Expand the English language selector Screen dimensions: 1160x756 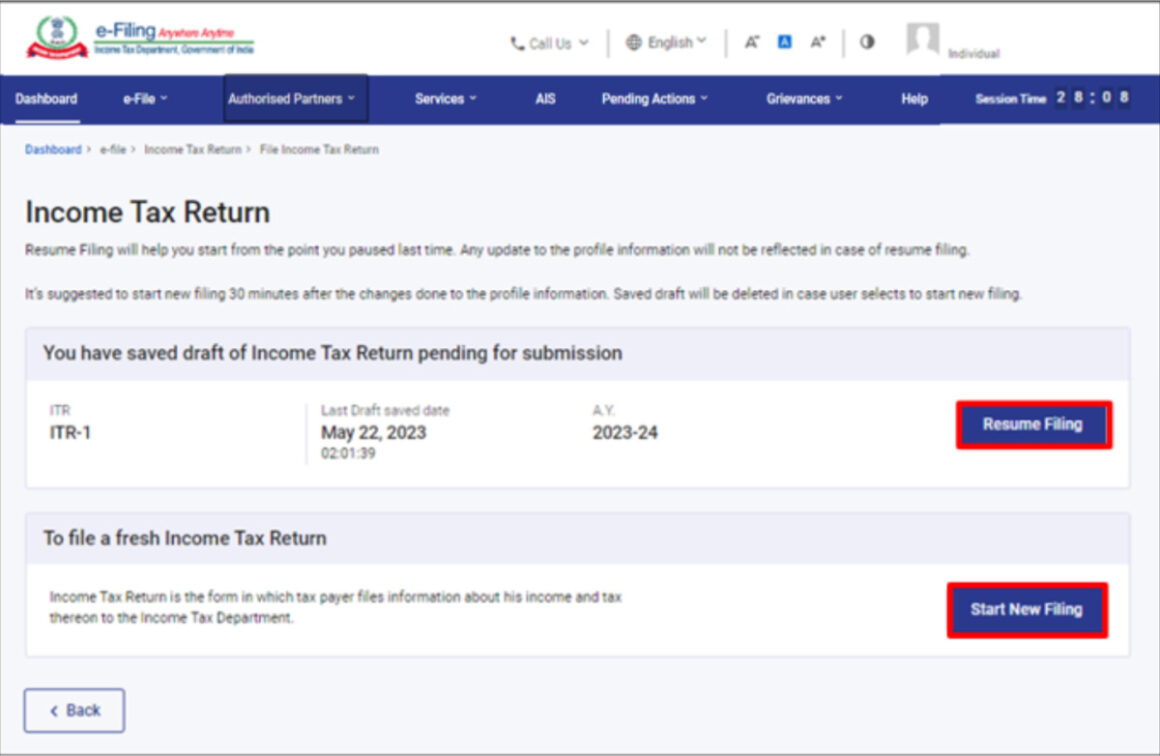(671, 41)
